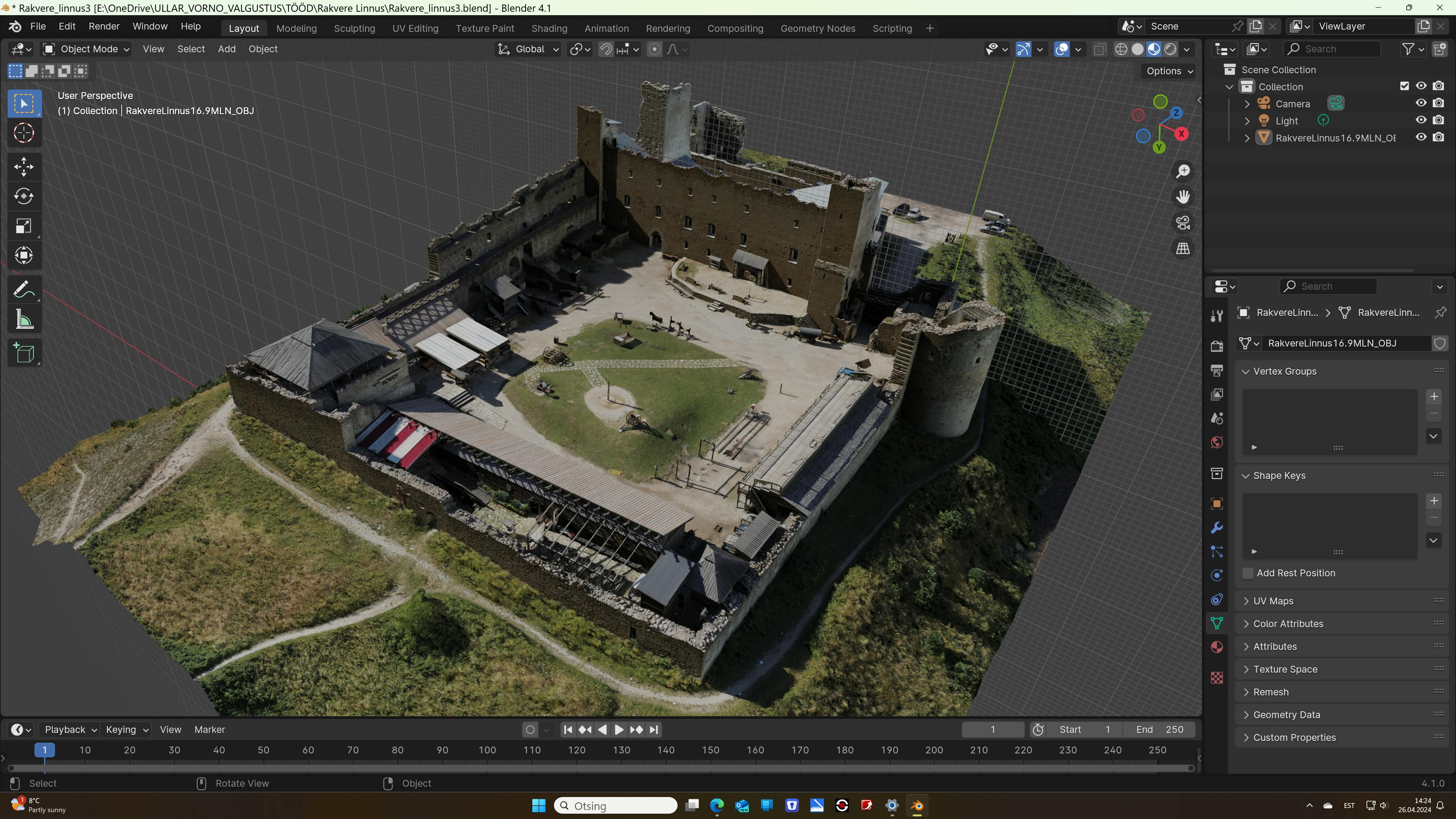Open the Modifiers wrench properties tab
The image size is (1456, 819).
coord(1217,527)
